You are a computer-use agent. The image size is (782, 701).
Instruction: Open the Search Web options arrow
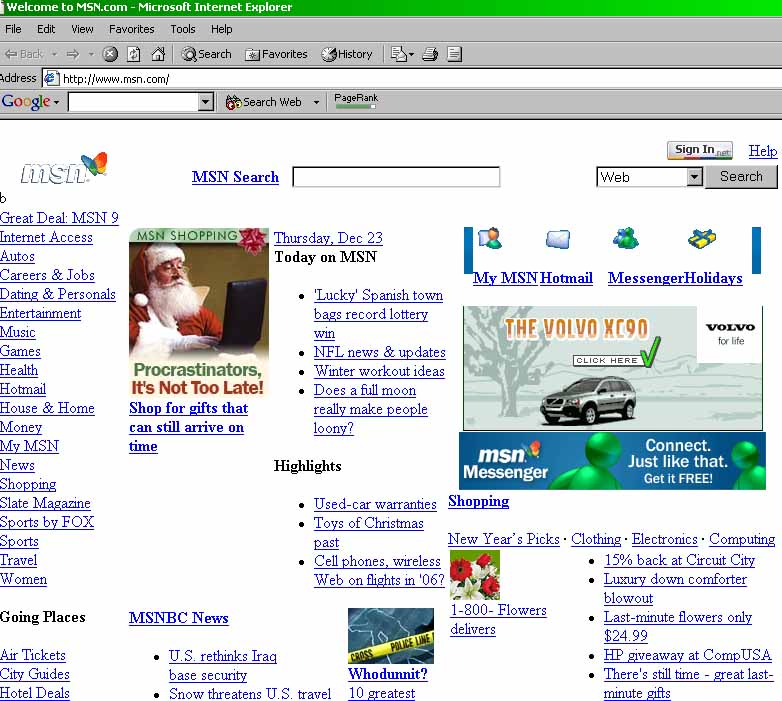[316, 102]
